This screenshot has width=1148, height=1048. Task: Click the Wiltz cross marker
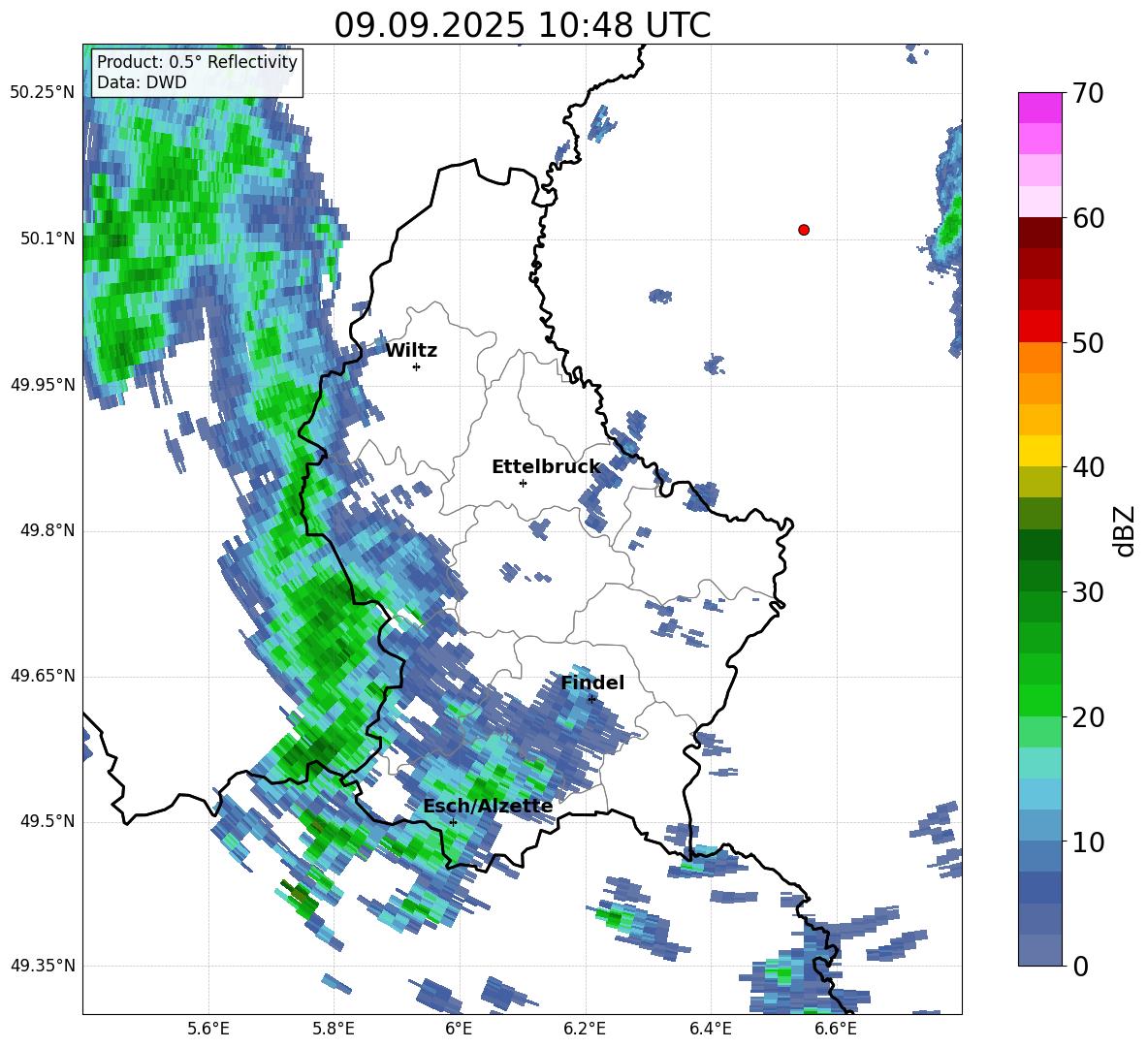417,366
